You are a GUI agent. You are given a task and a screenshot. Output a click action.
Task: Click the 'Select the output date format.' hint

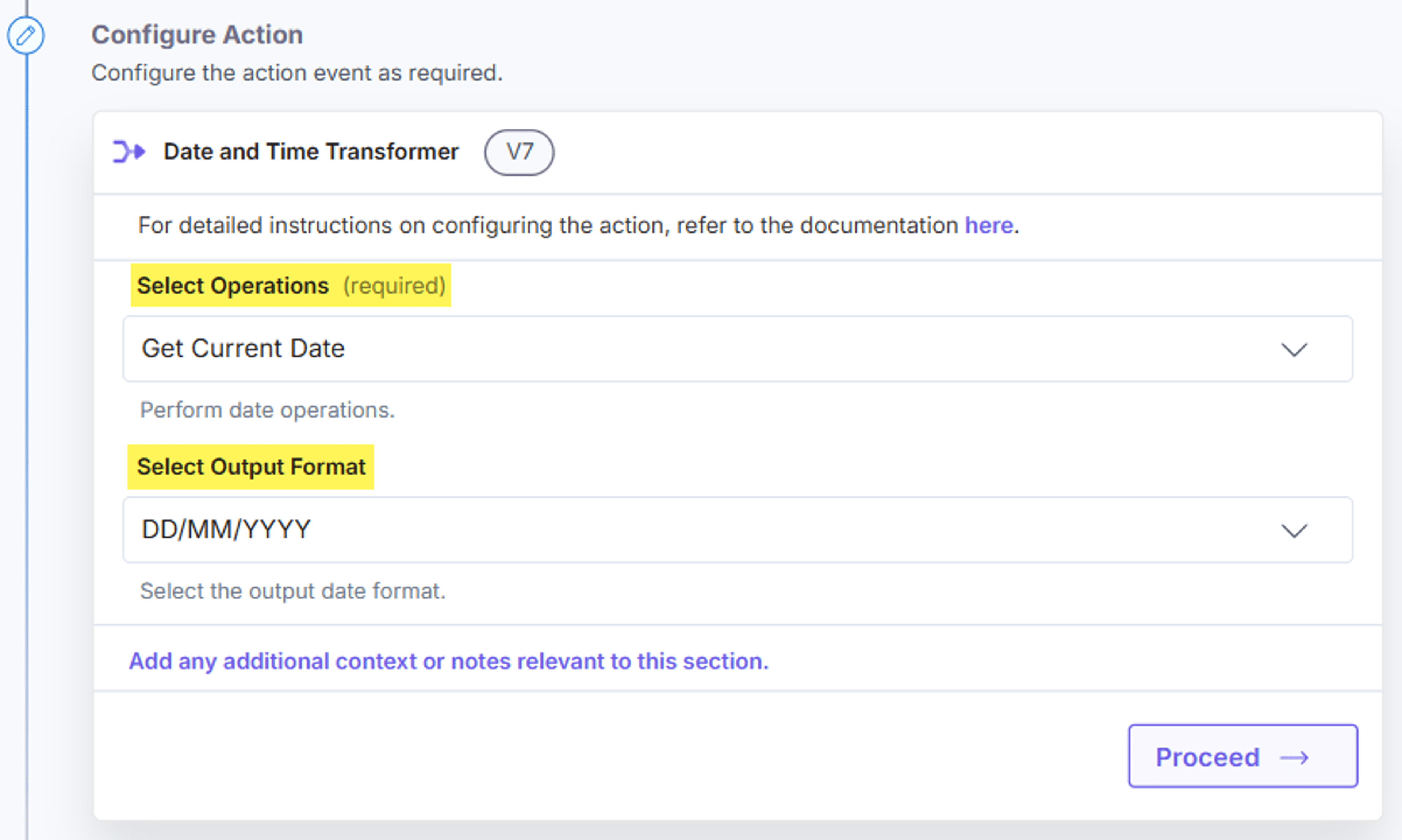(x=292, y=591)
